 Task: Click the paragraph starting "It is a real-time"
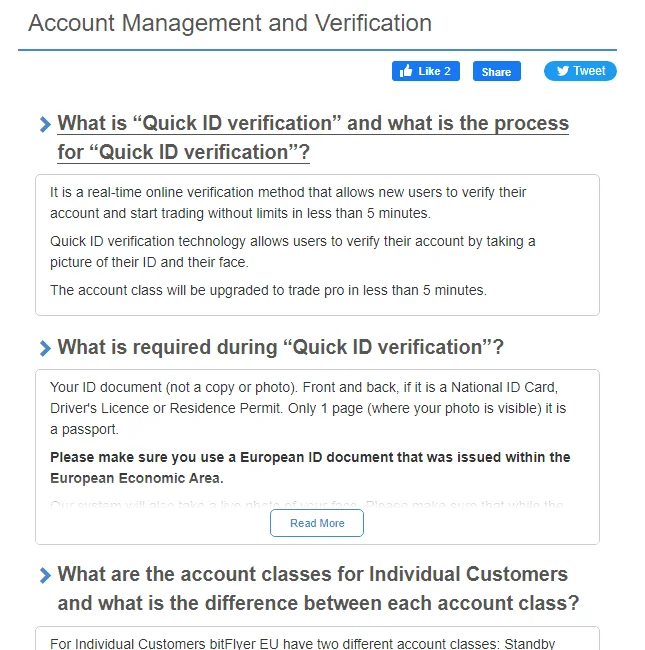coord(288,202)
